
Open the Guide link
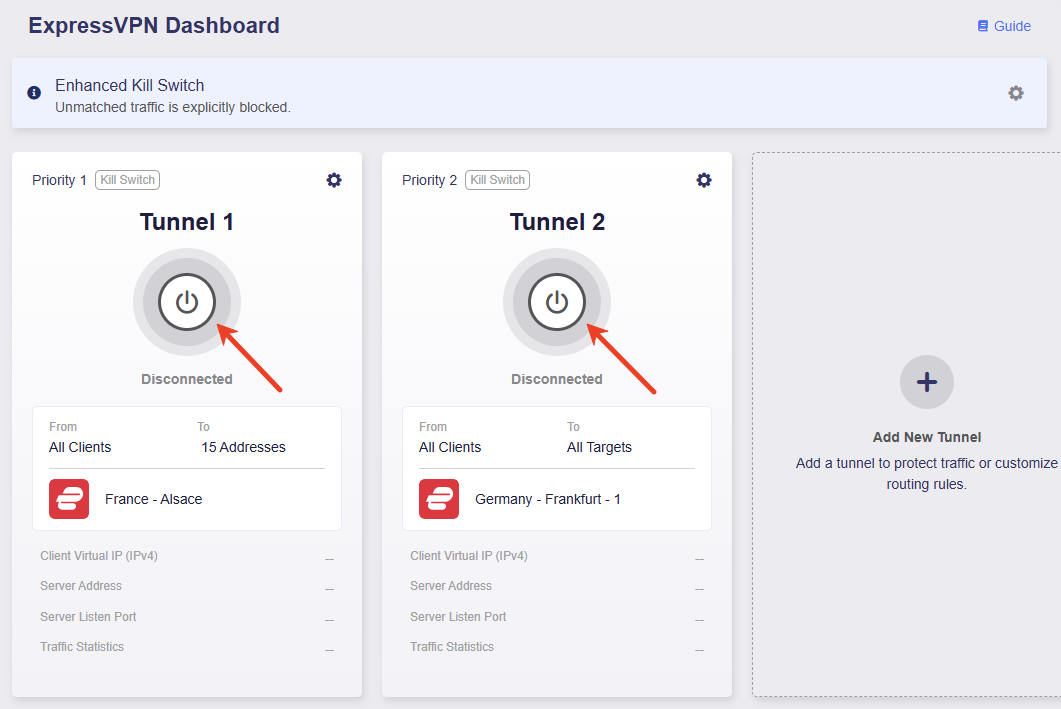[x=1004, y=26]
